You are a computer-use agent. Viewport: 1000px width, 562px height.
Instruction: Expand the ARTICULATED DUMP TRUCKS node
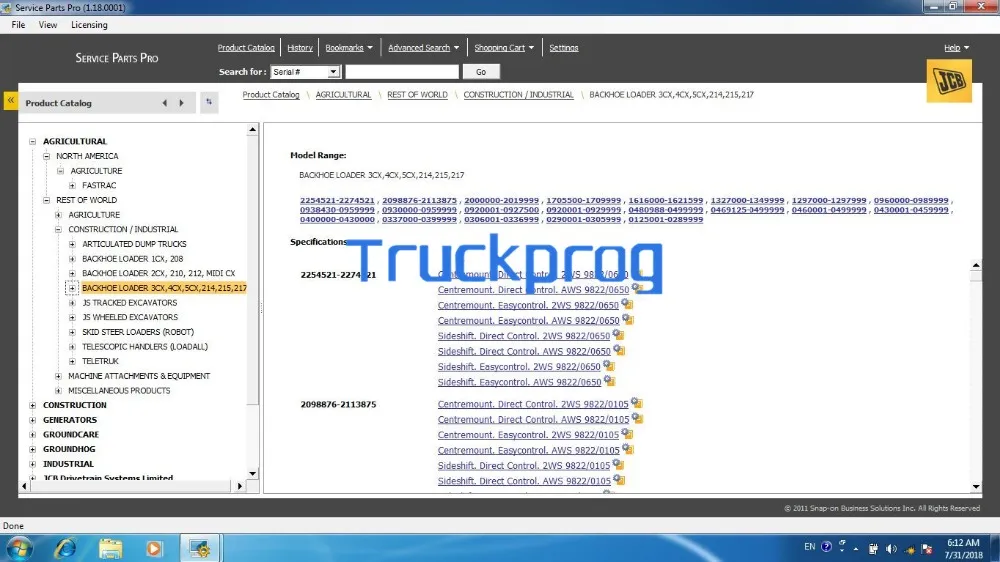[72, 244]
